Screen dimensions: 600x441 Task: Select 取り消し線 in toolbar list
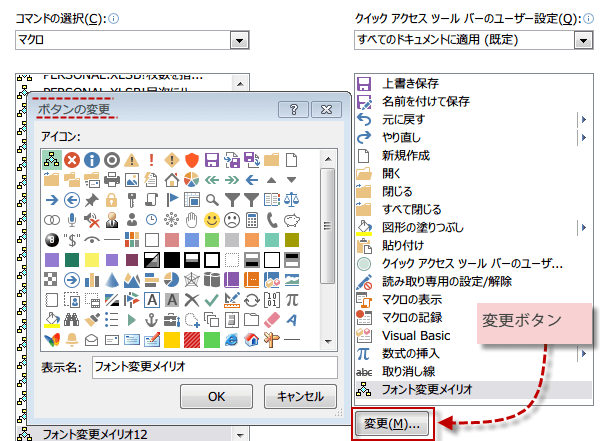pos(474,371)
